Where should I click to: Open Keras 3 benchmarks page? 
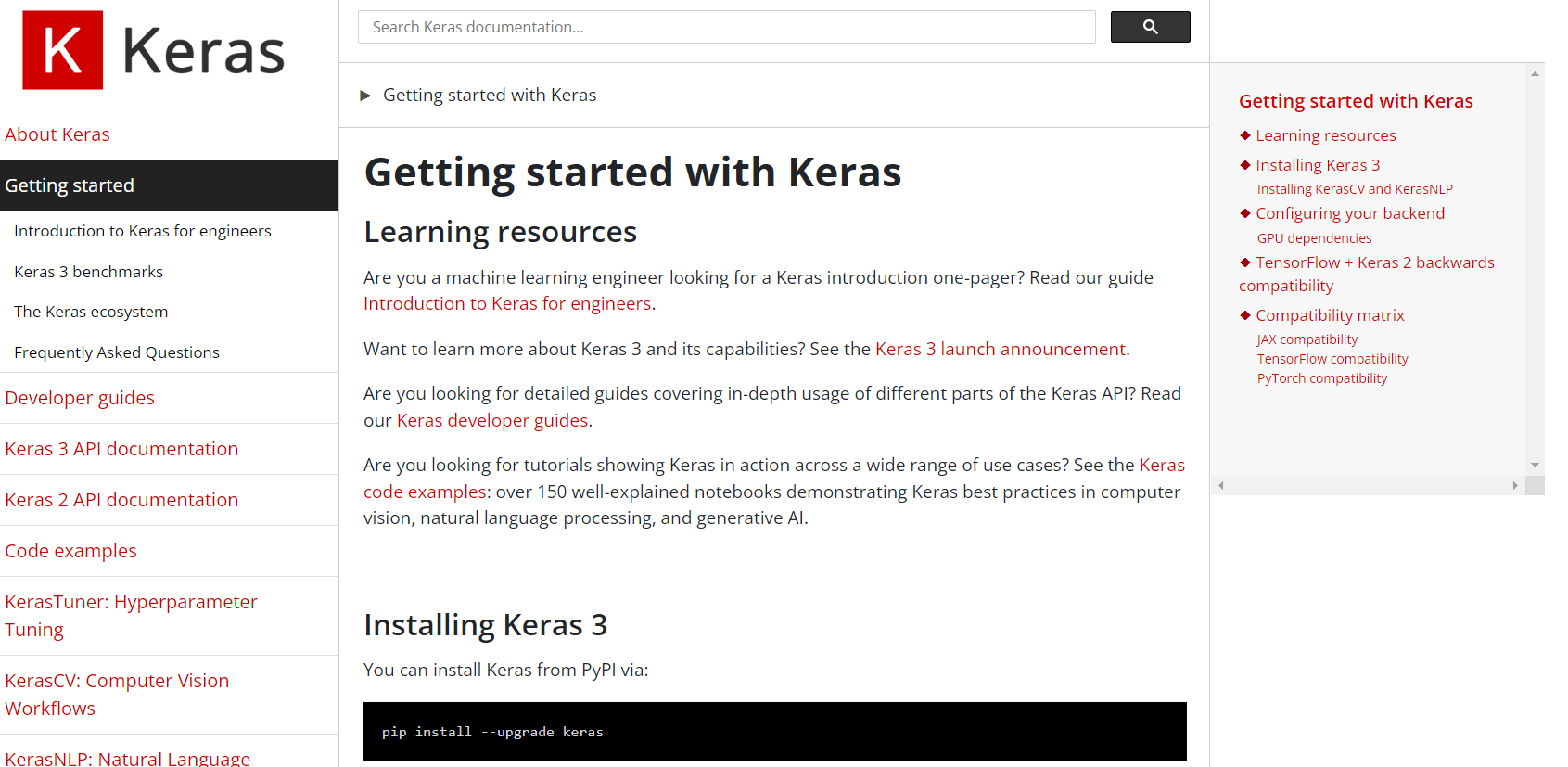click(x=89, y=272)
